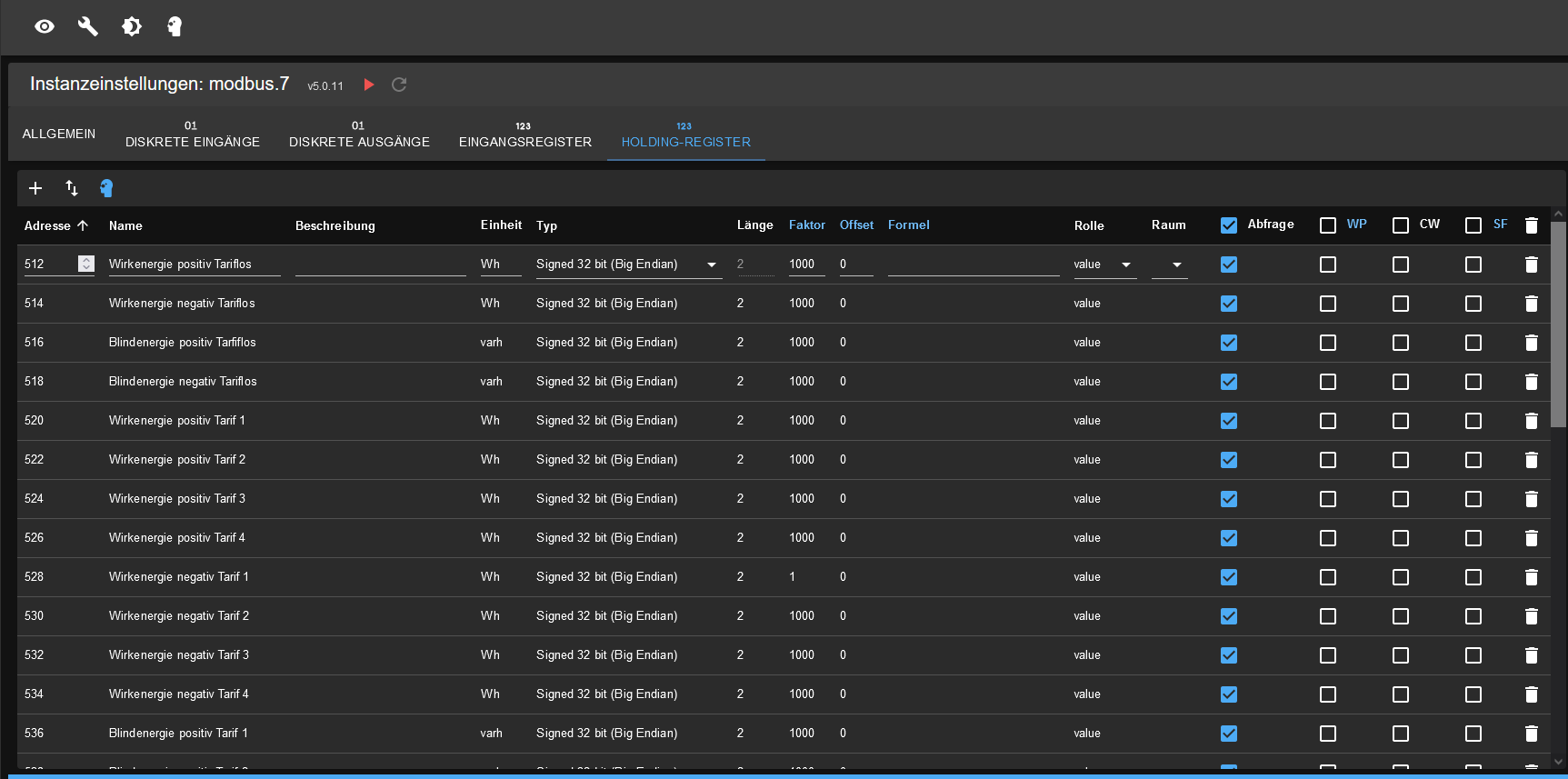Viewport: 1568px width, 779px height.
Task: Delete row 512 with trash icon
Action: pyautogui.click(x=1532, y=265)
